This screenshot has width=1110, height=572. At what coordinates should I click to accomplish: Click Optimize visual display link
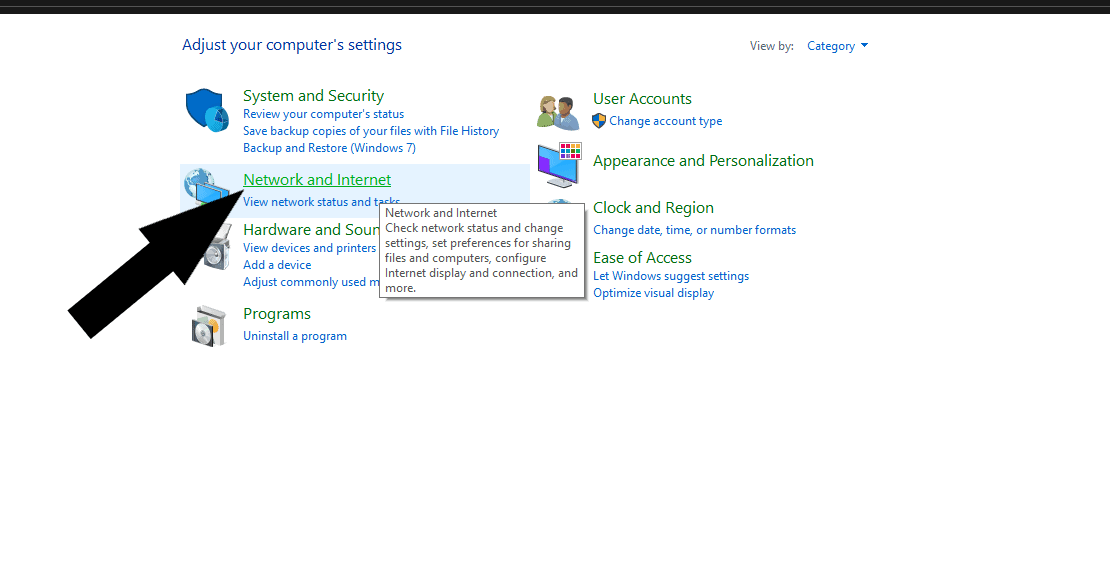click(x=653, y=293)
